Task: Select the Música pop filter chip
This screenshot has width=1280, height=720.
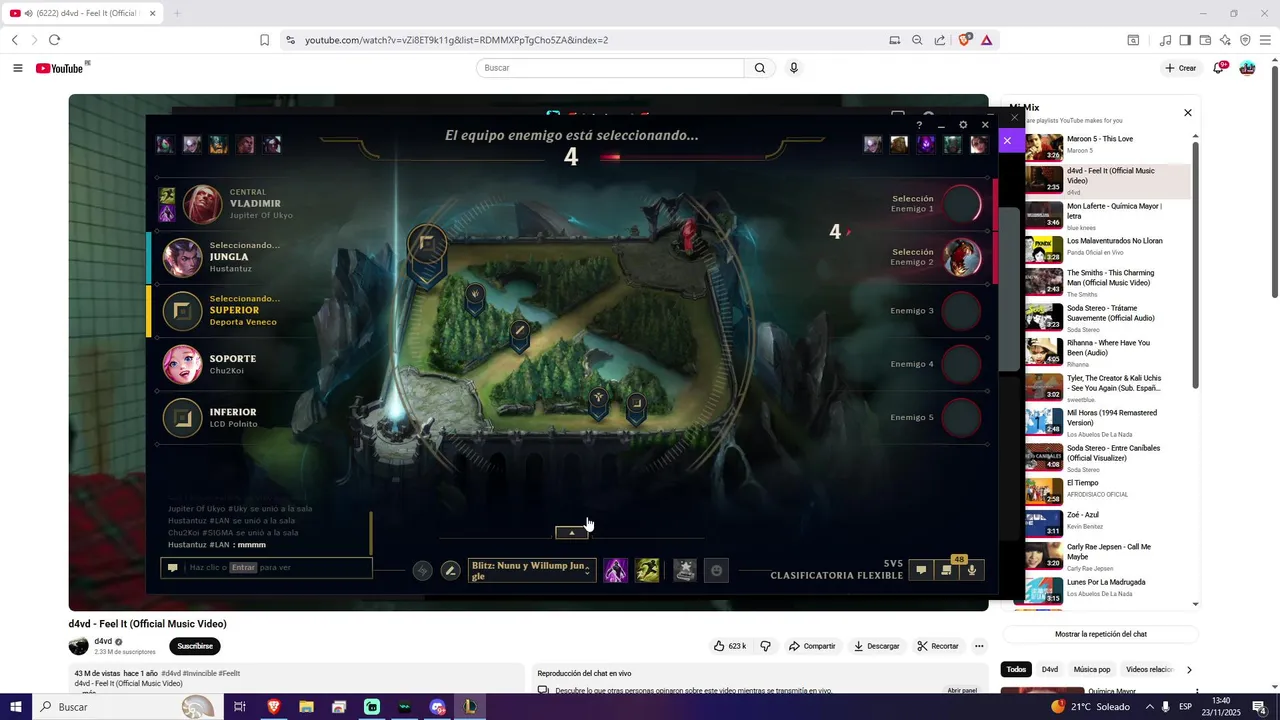Action: click(x=1092, y=669)
